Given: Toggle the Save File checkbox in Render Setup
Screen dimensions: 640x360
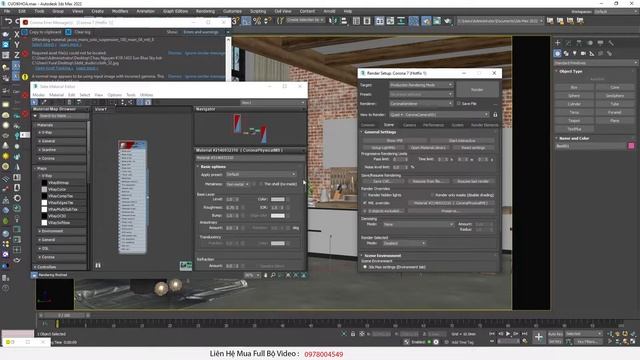Looking at the screenshot, I should coord(458,104).
